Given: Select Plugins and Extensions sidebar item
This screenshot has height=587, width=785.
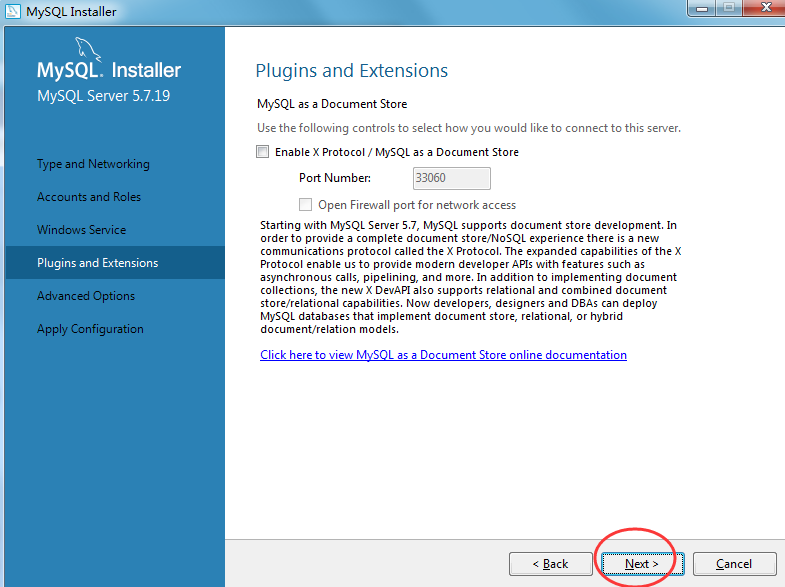Looking at the screenshot, I should pyautogui.click(x=115, y=263).
